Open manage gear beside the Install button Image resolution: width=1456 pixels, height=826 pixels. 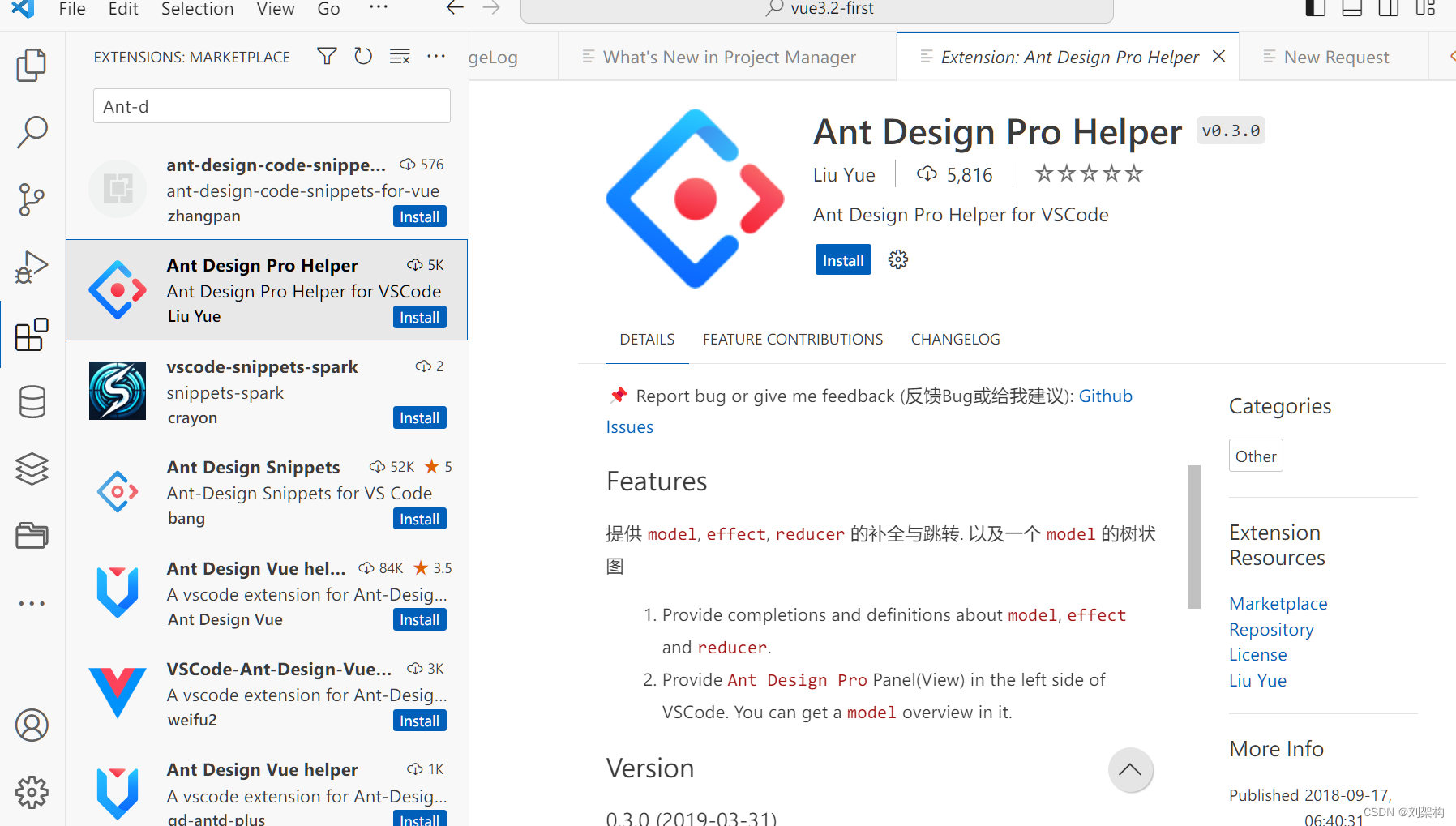point(898,259)
